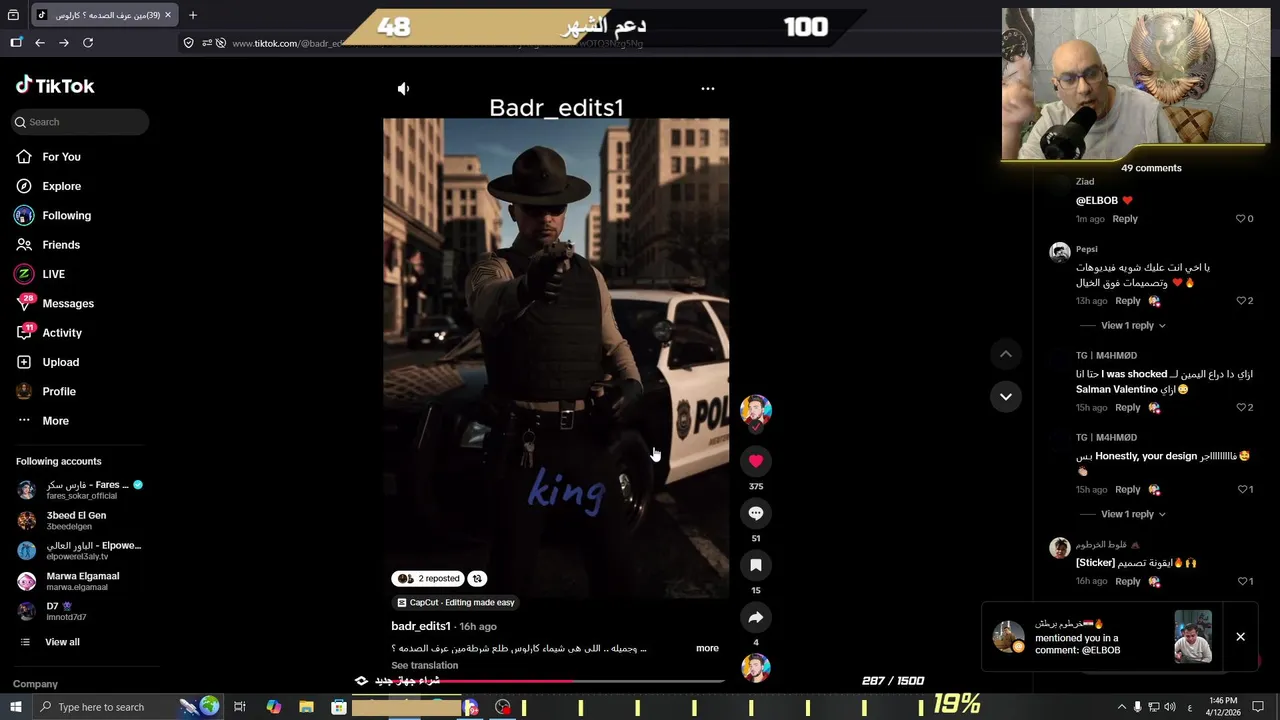The height and width of the screenshot is (720, 1280).
Task: Expand View 1 reply under 'Honestly, your design'
Action: pyautogui.click(x=1133, y=514)
